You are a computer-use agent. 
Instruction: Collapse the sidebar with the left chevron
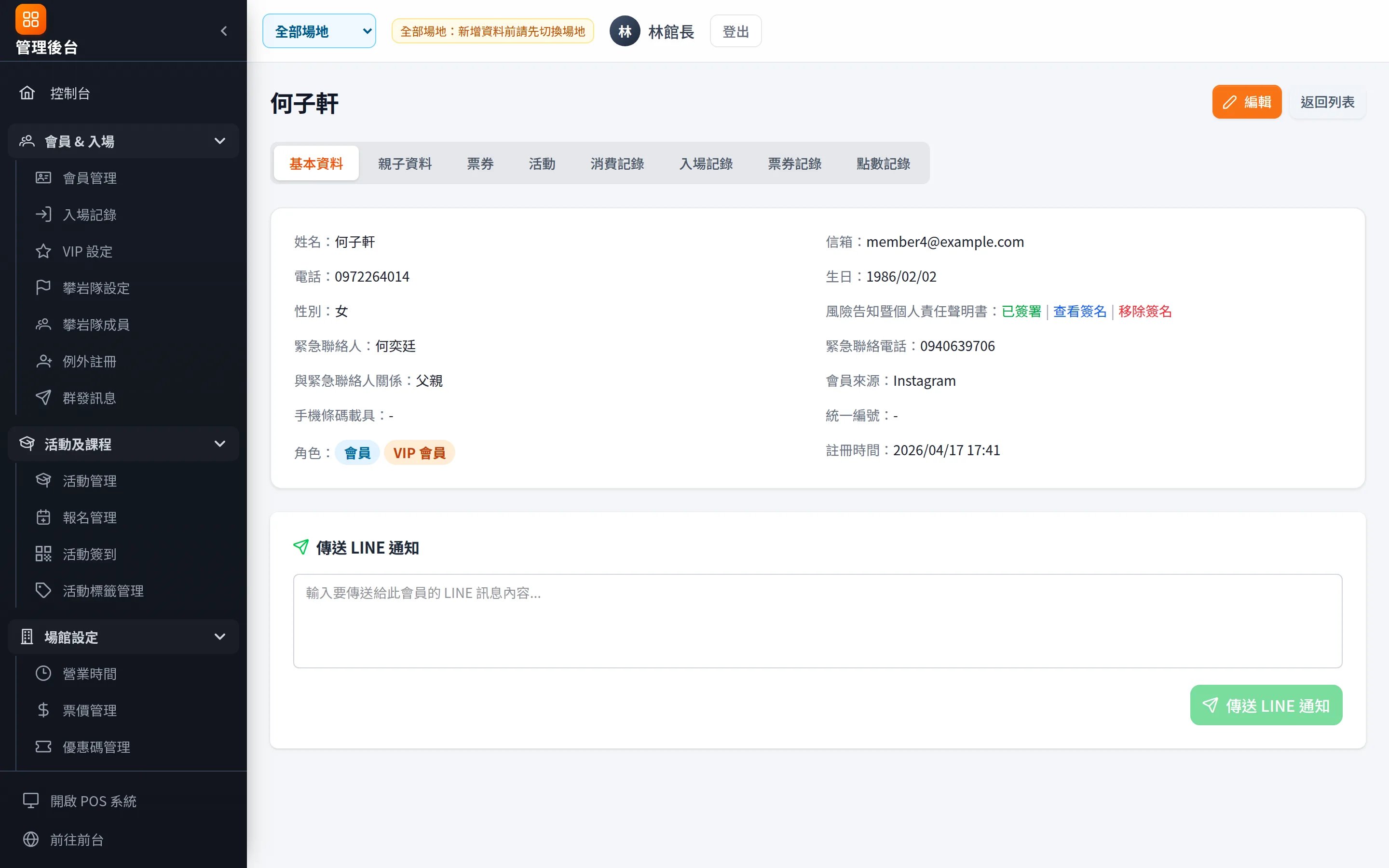(224, 31)
